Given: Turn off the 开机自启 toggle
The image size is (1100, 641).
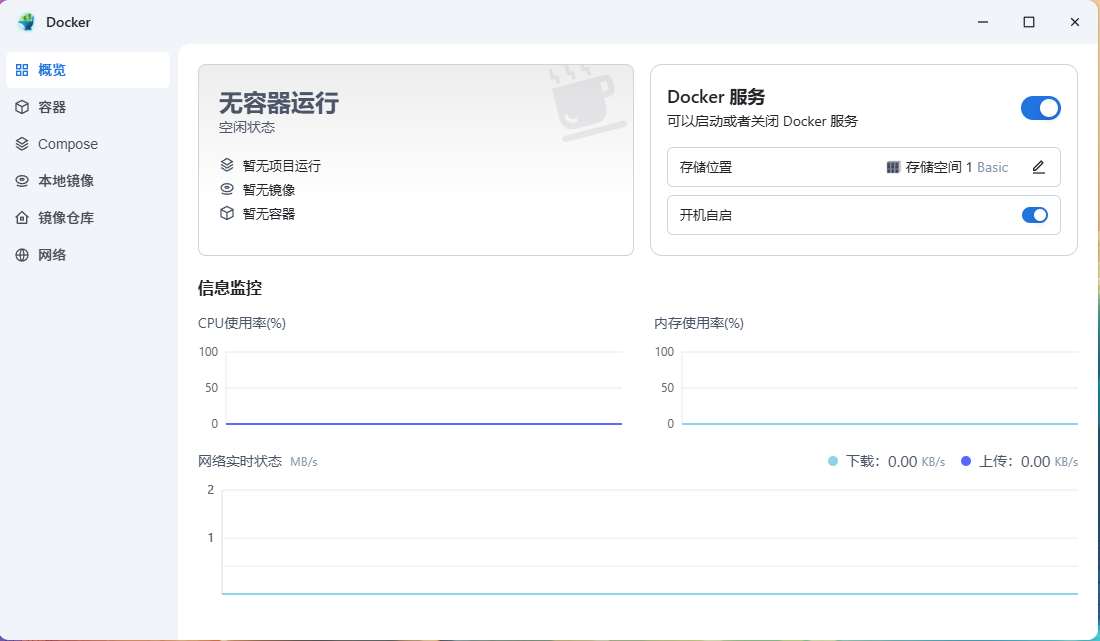Looking at the screenshot, I should (x=1035, y=215).
